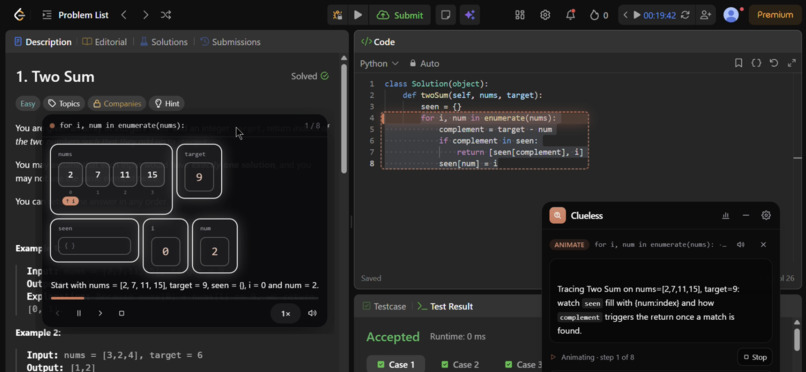The image size is (806, 372).
Task: Step forward in the animation player
Action: (100, 313)
